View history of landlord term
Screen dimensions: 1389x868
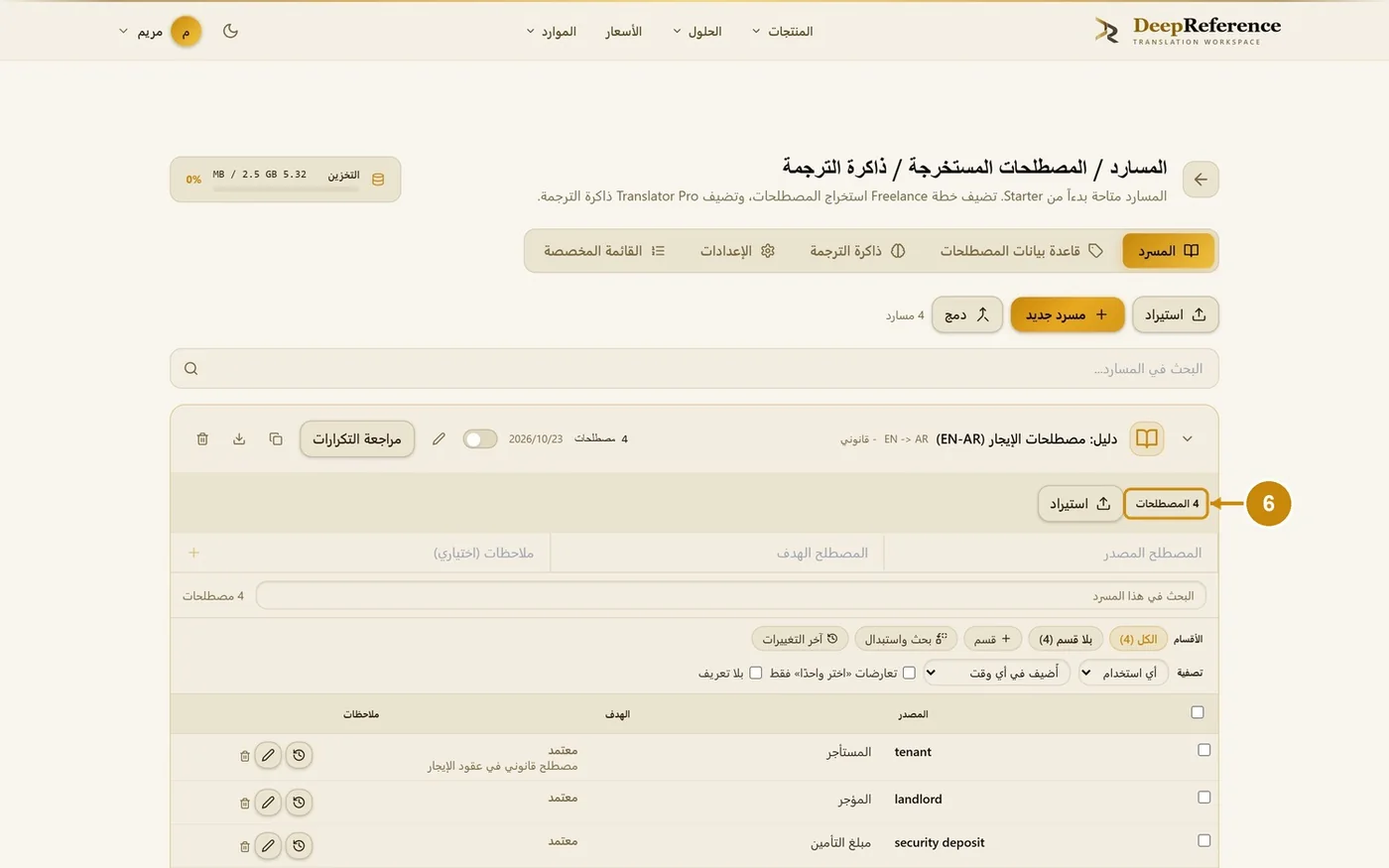[x=299, y=802]
